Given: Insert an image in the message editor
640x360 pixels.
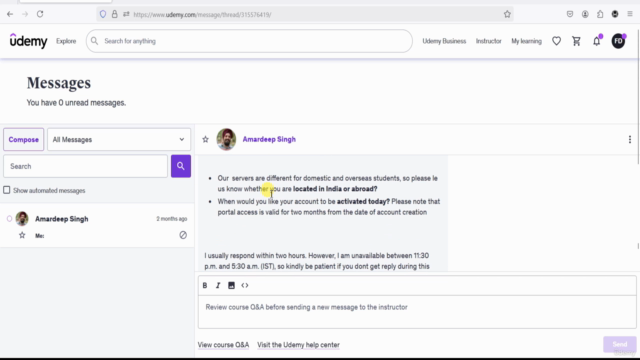Looking at the screenshot, I should tap(231, 285).
